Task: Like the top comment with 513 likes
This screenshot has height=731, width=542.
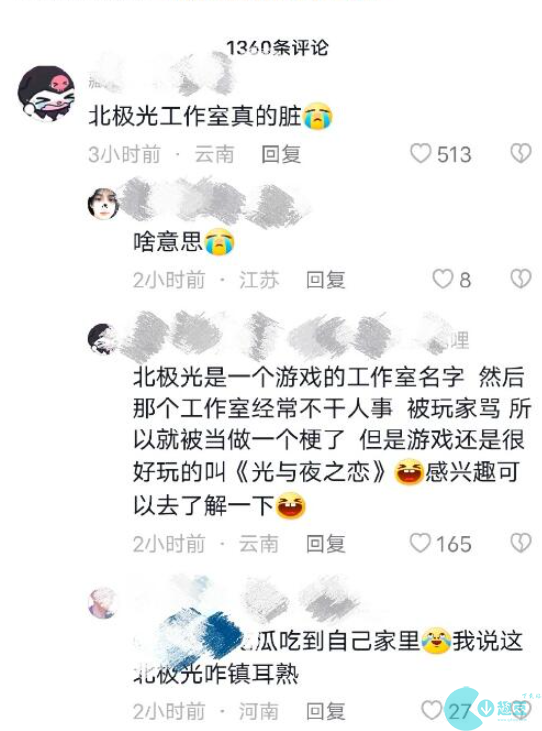Action: [420, 153]
